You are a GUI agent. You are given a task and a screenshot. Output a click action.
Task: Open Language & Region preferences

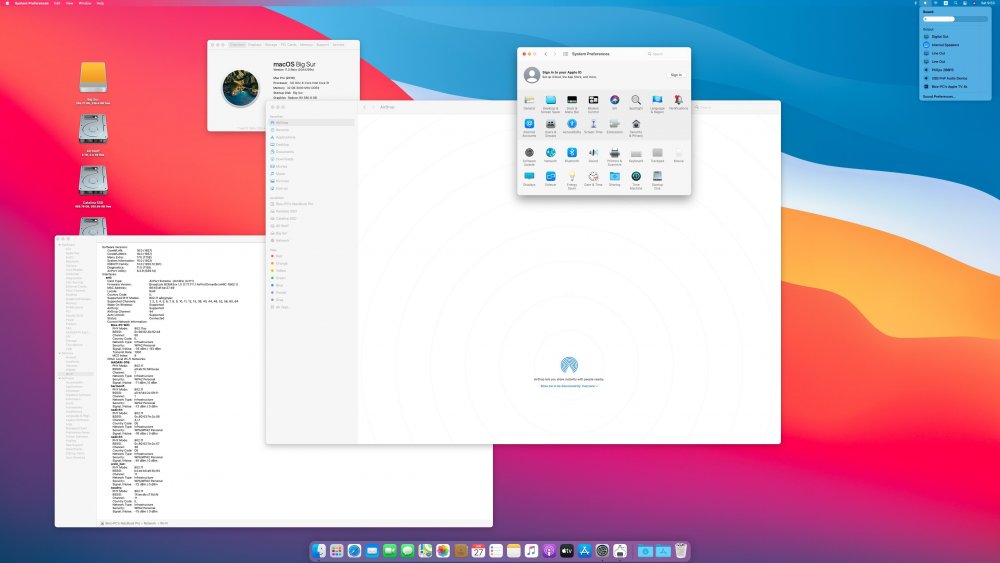[658, 103]
